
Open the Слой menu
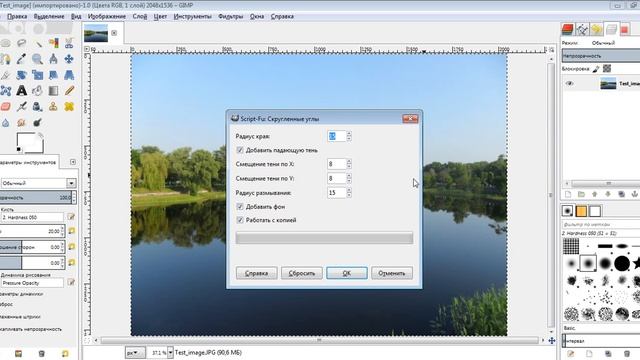[x=140, y=16]
